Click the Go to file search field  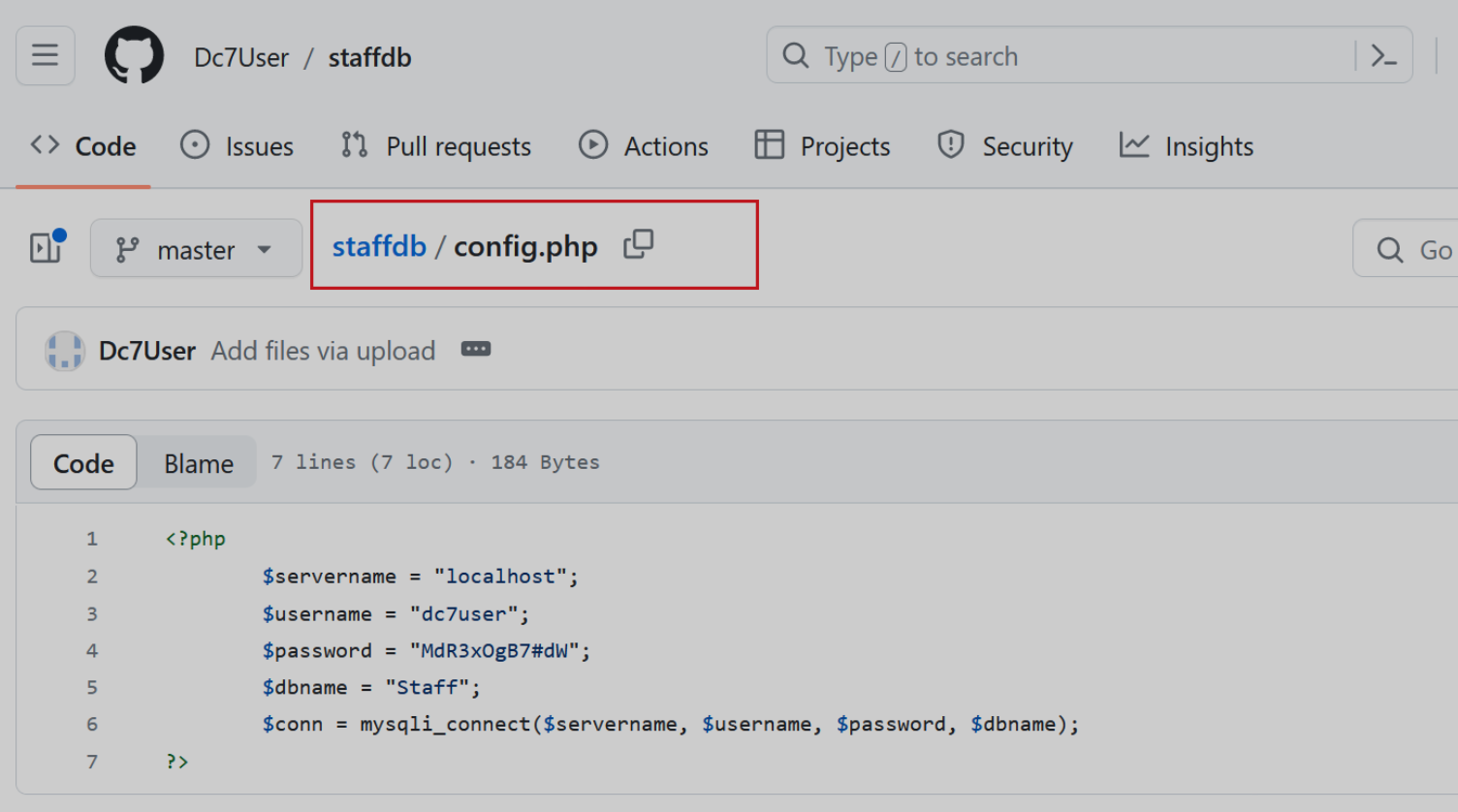point(1415,250)
